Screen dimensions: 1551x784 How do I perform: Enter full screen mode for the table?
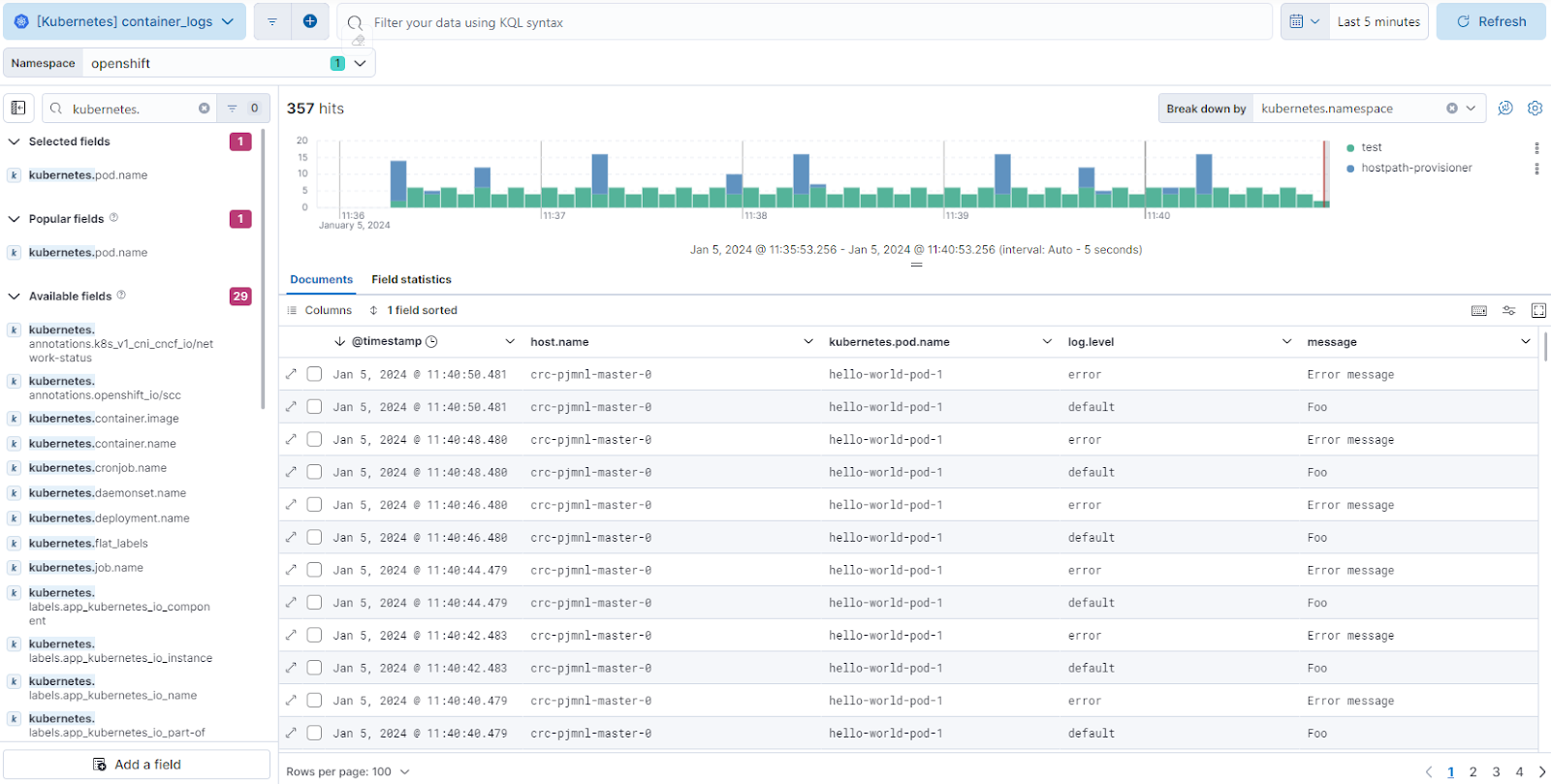click(x=1538, y=310)
